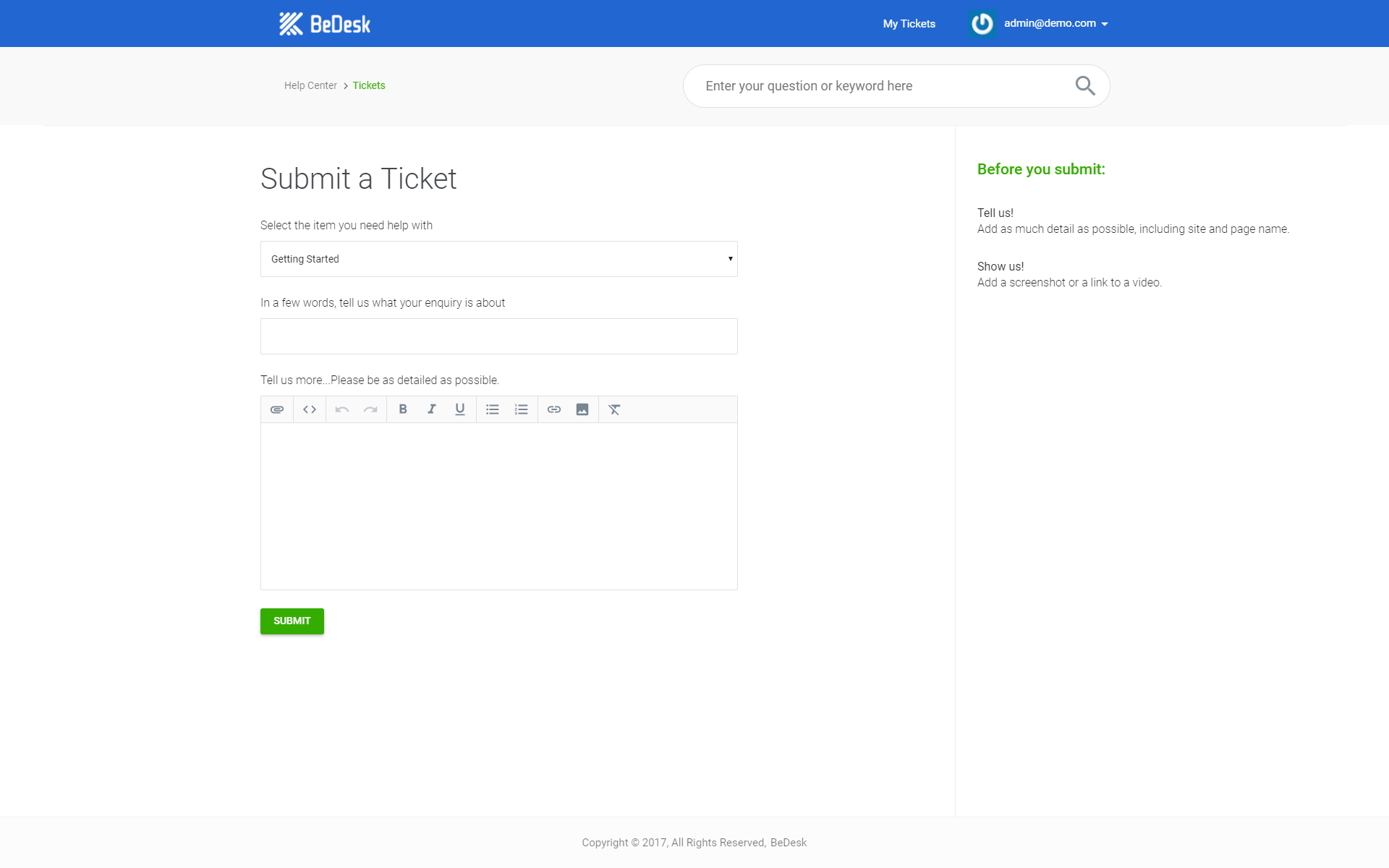Go to Help Center breadcrumb
Screen dimensions: 1389x868
310,85
